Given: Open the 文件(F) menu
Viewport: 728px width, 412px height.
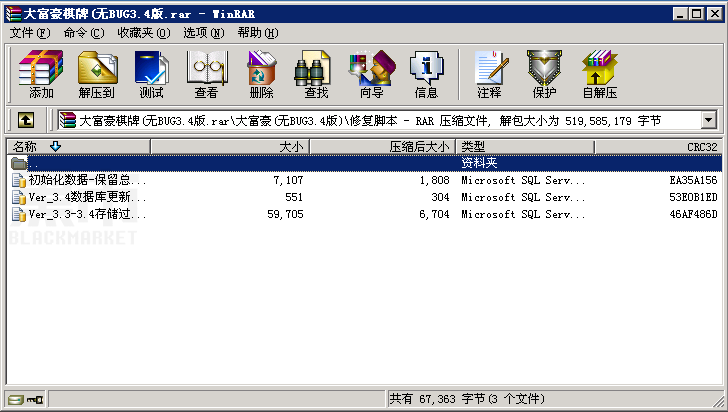Looking at the screenshot, I should (x=30, y=33).
